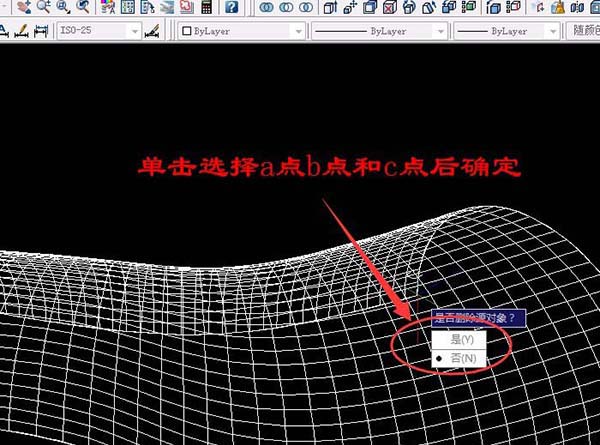Open the Markup Set Manager icon
600x445 pixels.
(x=187, y=7)
